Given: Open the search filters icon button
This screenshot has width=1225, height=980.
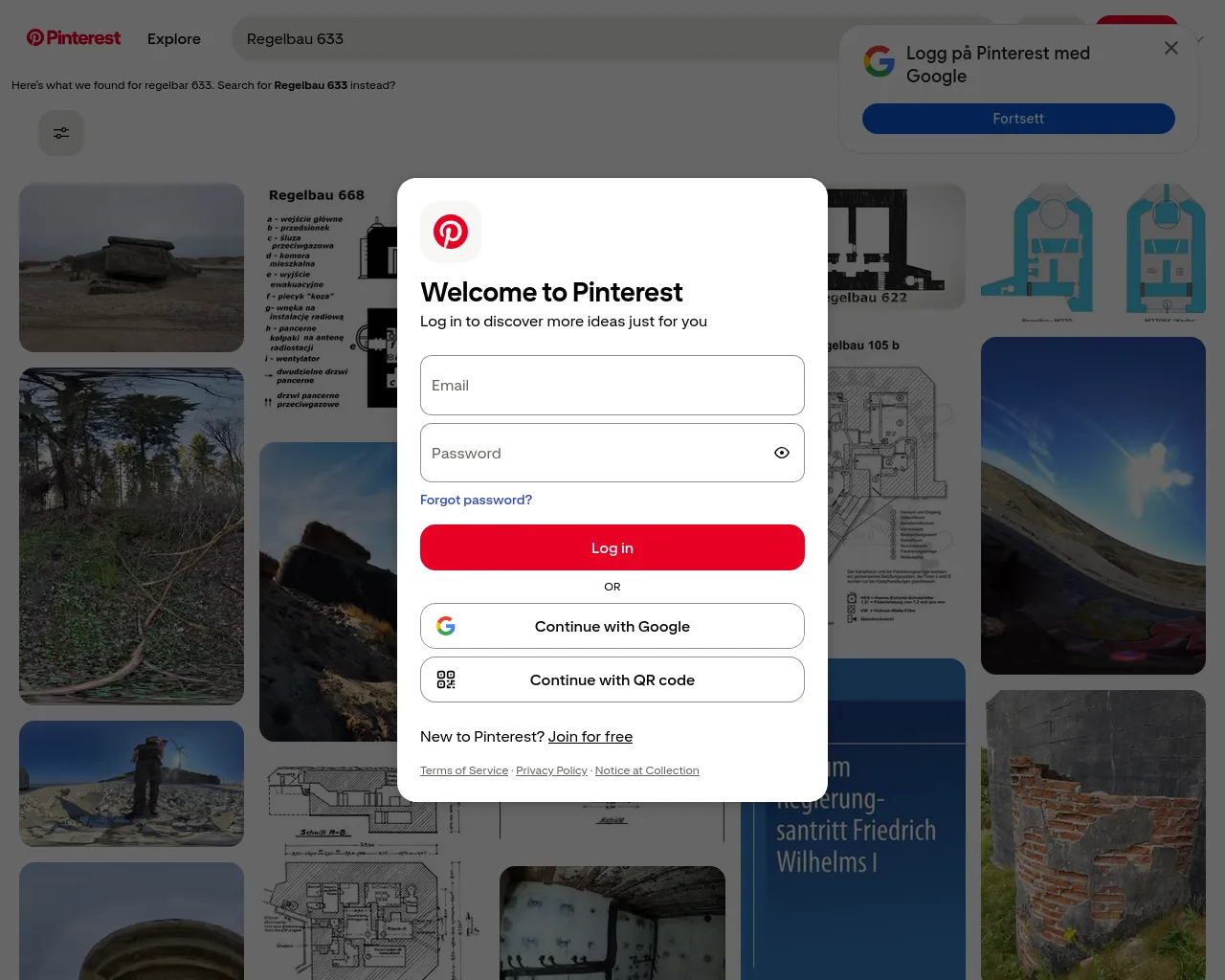Looking at the screenshot, I should [x=61, y=133].
